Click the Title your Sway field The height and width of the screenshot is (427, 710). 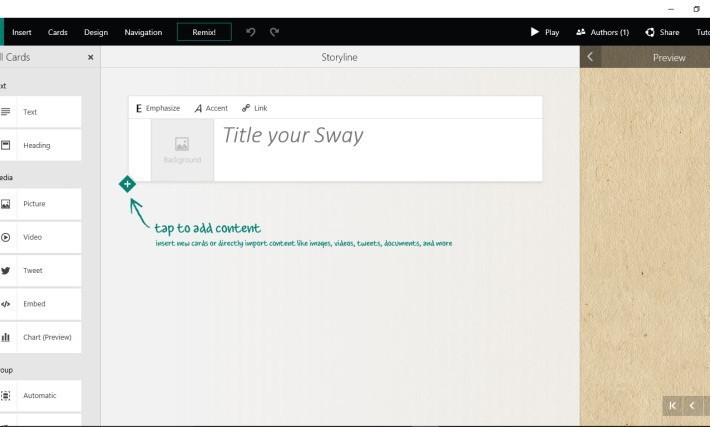(378, 150)
